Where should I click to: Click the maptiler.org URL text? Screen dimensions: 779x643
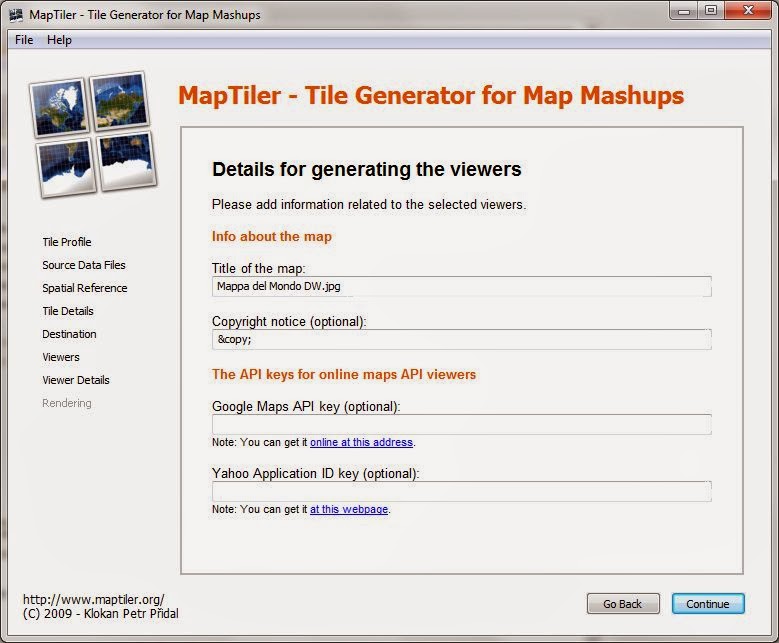[x=93, y=599]
